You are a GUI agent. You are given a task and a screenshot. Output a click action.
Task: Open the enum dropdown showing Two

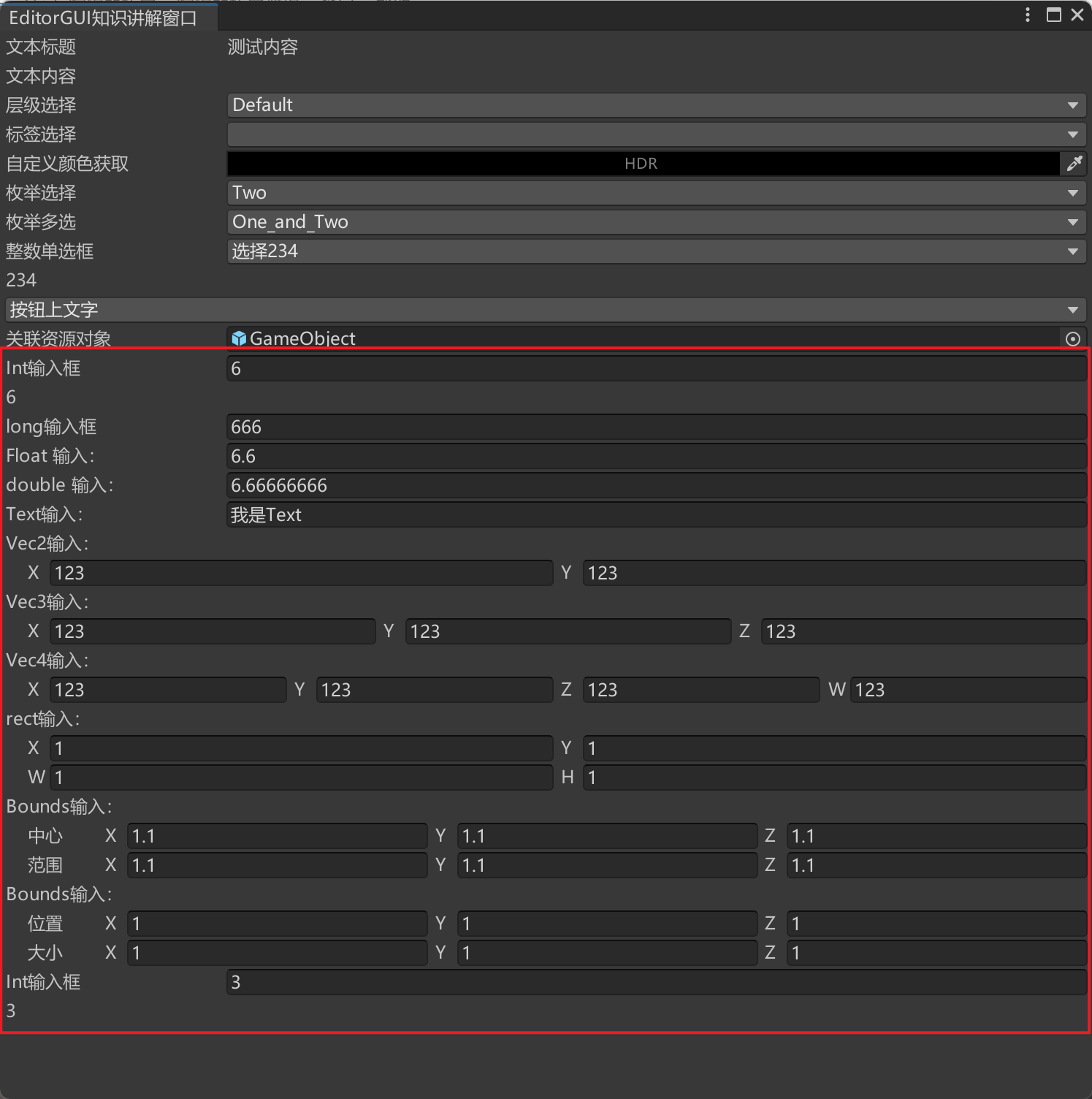click(656, 193)
